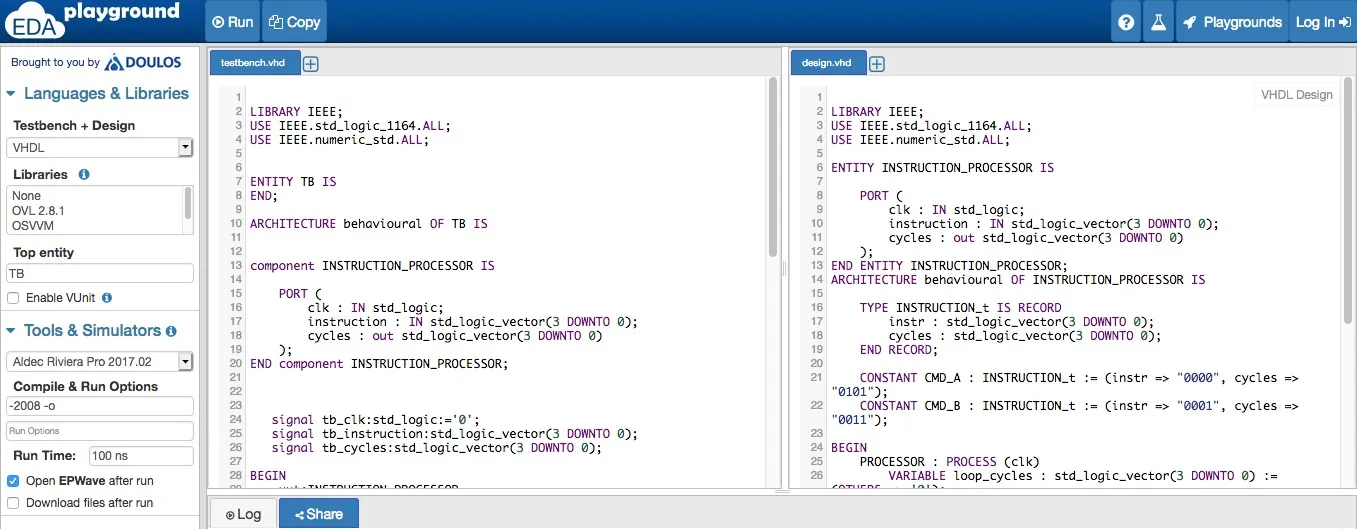Click the testbench editor vertical scrollbar
This screenshot has height=529, width=1357.
773,168
